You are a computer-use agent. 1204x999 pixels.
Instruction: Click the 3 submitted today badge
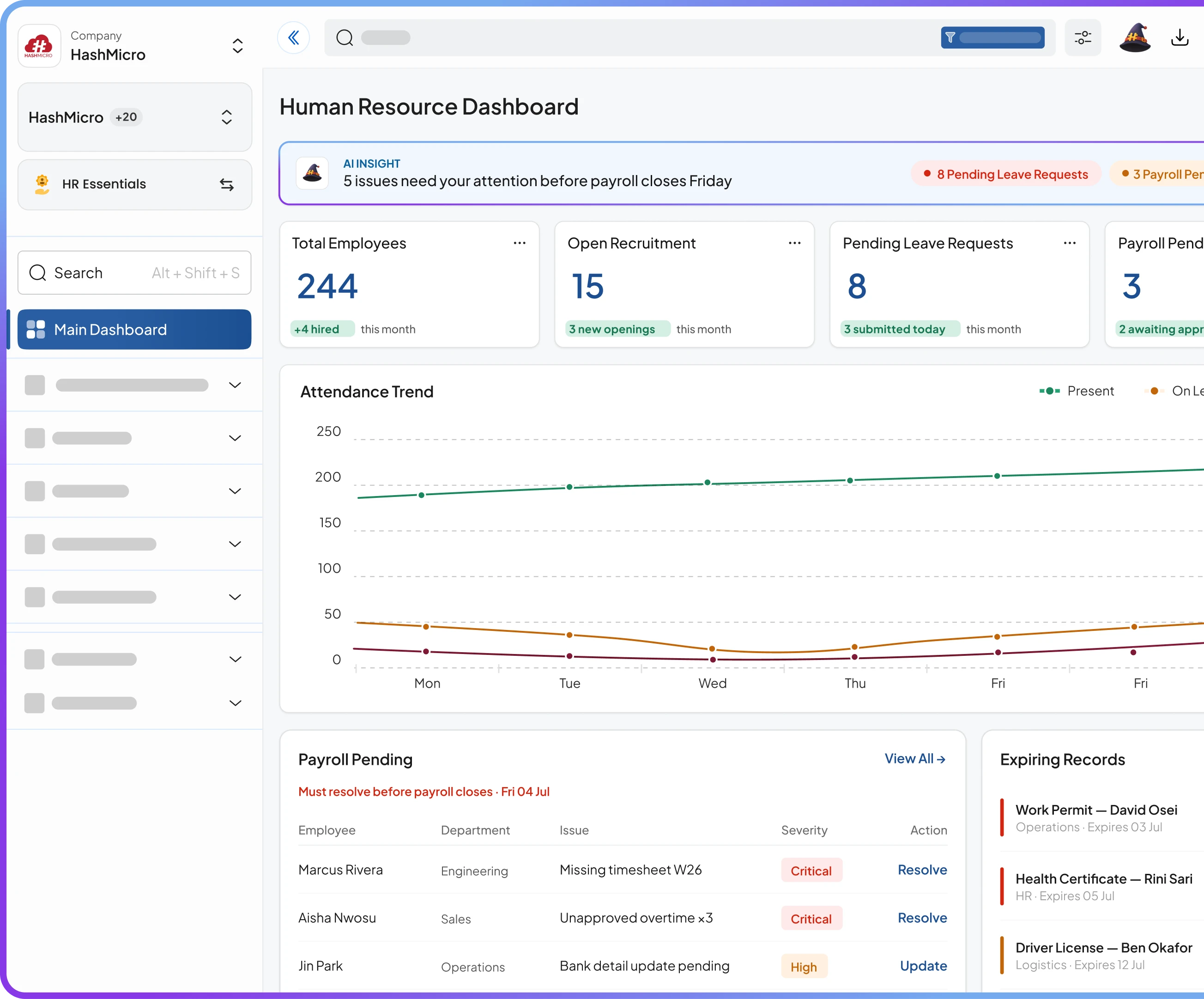[x=900, y=329]
